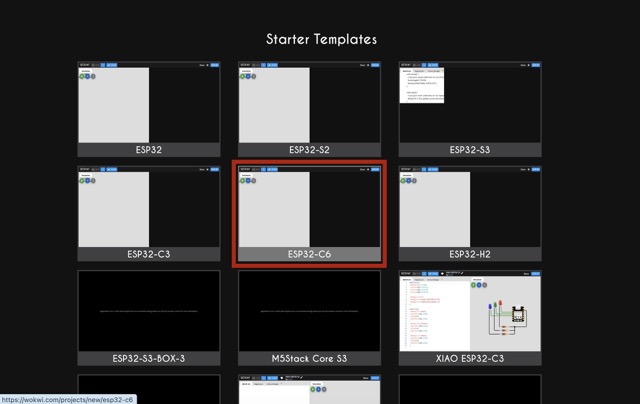
Task: Click the ESP32-C3 label text
Action: point(149,254)
